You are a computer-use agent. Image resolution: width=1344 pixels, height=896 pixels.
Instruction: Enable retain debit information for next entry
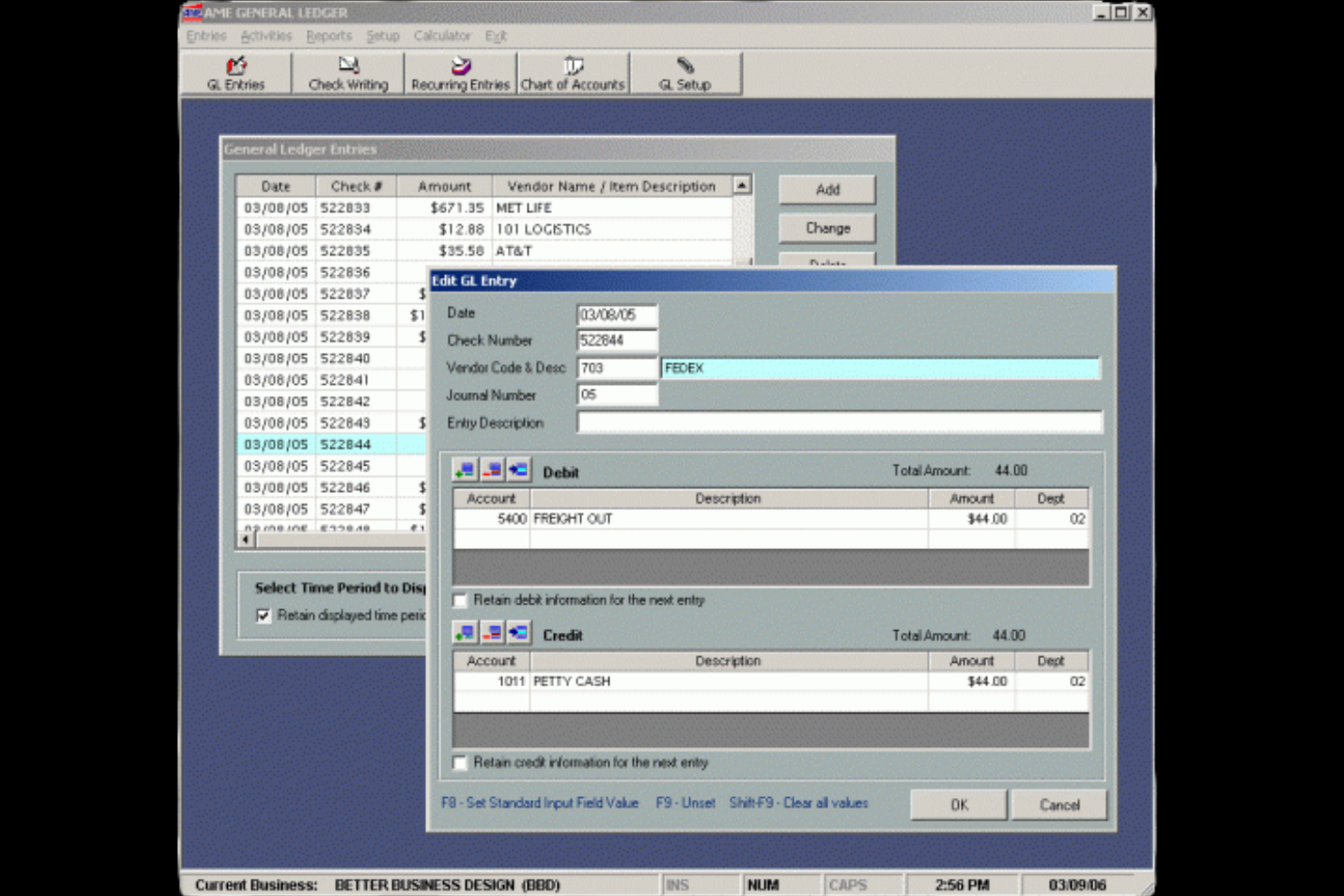point(460,600)
